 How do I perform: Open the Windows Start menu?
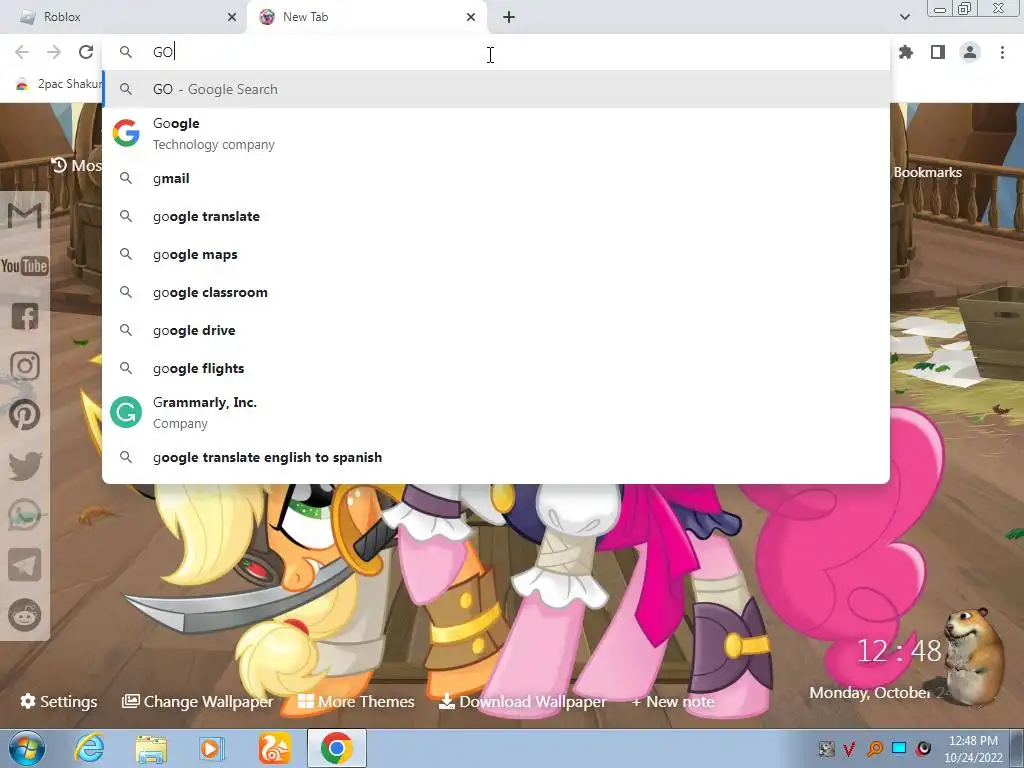pyautogui.click(x=27, y=748)
